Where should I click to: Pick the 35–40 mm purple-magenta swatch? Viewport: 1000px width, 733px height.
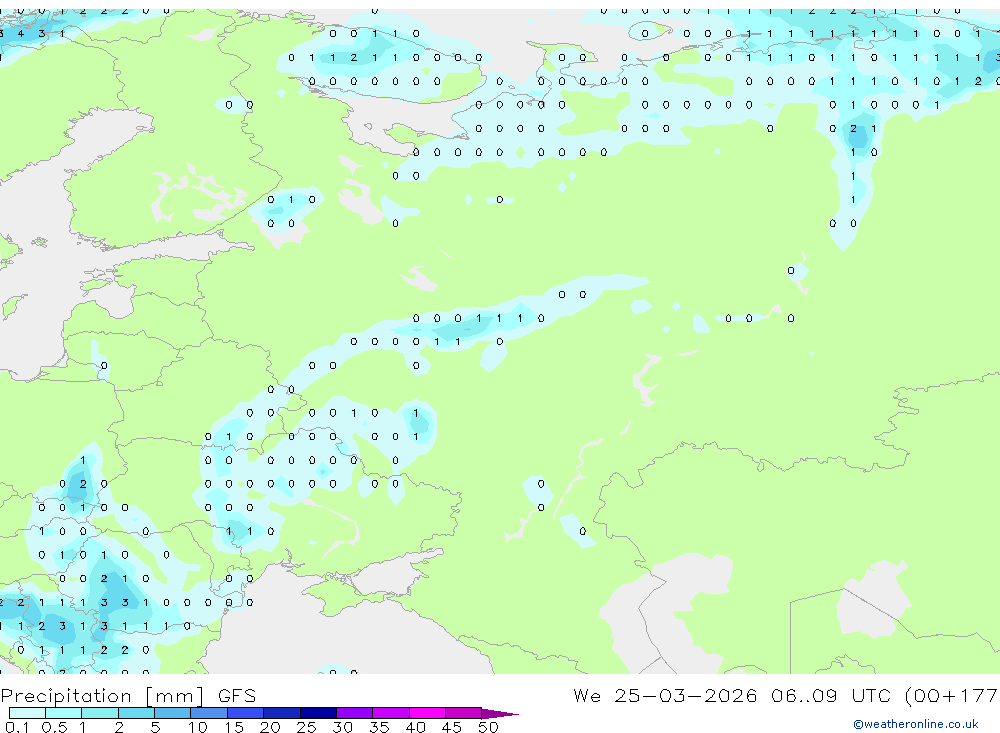tap(391, 713)
